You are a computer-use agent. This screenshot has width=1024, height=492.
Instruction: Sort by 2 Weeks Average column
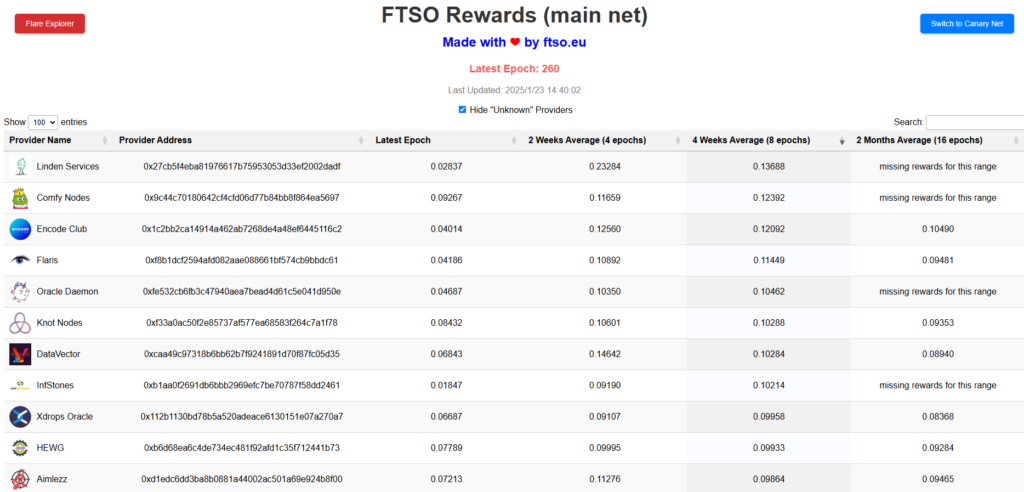(x=605, y=140)
